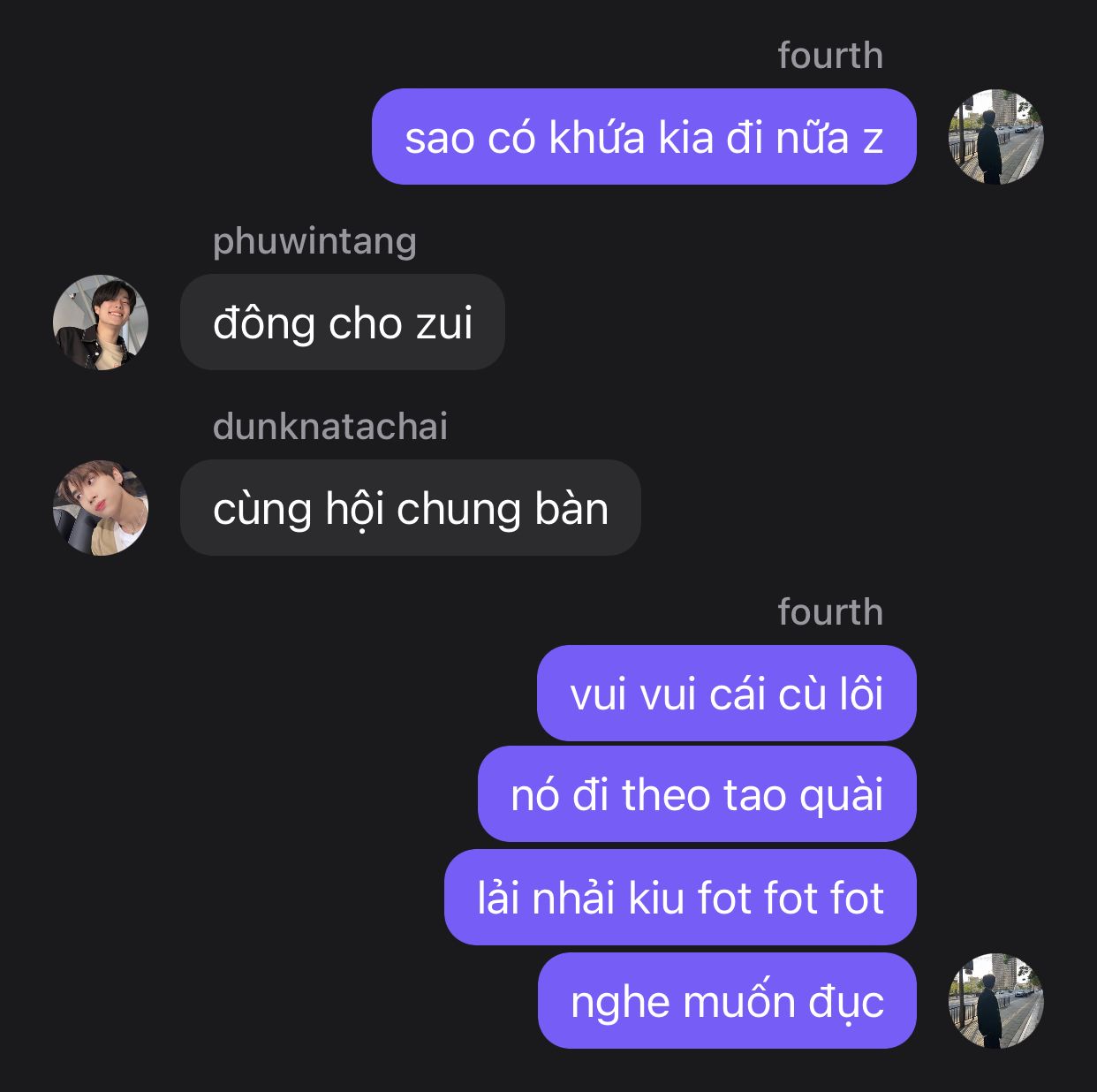Select the 'vui vui cái cù lôi' bubble
Viewport: 1097px width, 1092px height.
click(727, 694)
